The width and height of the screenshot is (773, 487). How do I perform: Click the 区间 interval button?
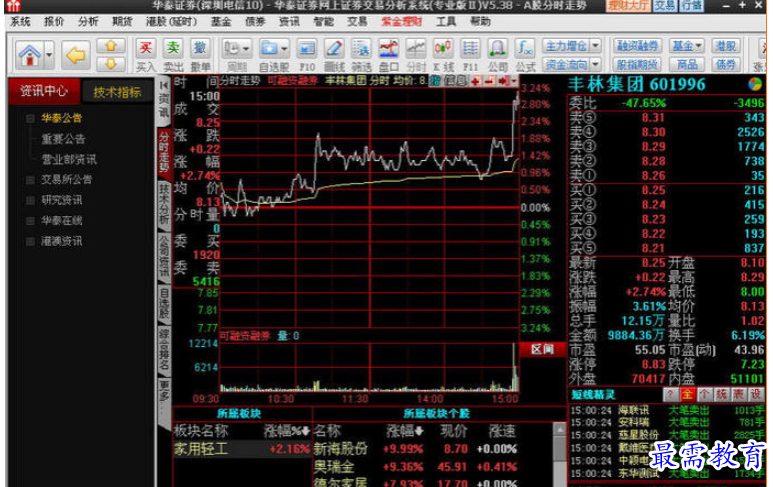(542, 349)
